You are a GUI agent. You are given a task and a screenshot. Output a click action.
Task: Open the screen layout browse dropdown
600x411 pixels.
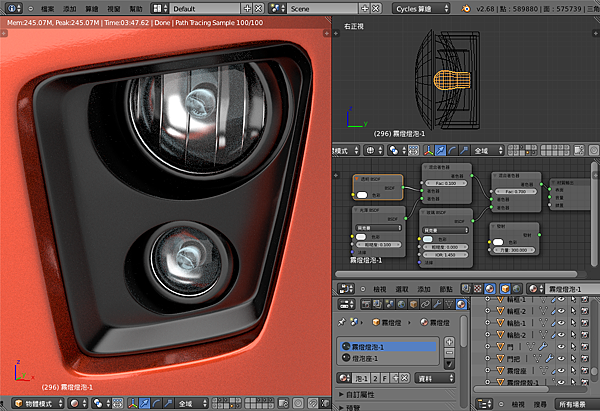(x=159, y=8)
